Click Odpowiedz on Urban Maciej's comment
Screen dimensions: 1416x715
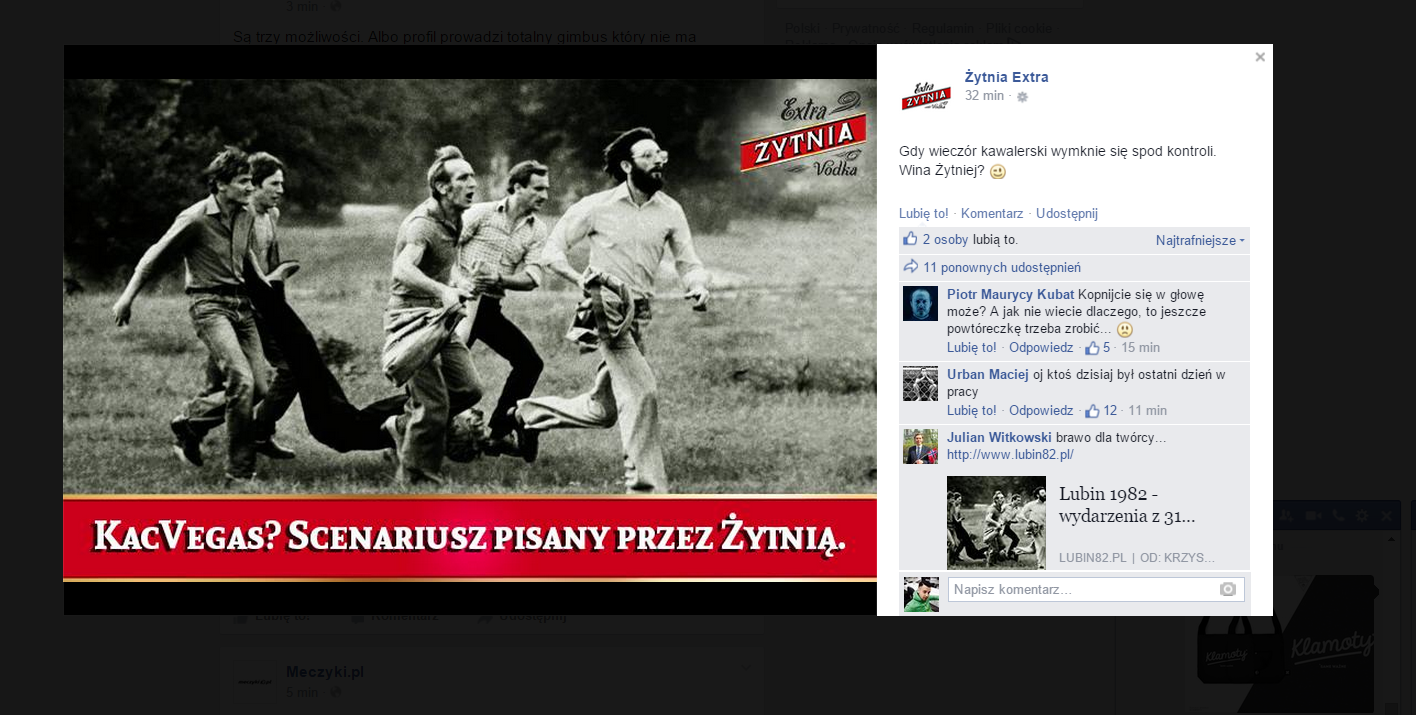click(x=1040, y=411)
